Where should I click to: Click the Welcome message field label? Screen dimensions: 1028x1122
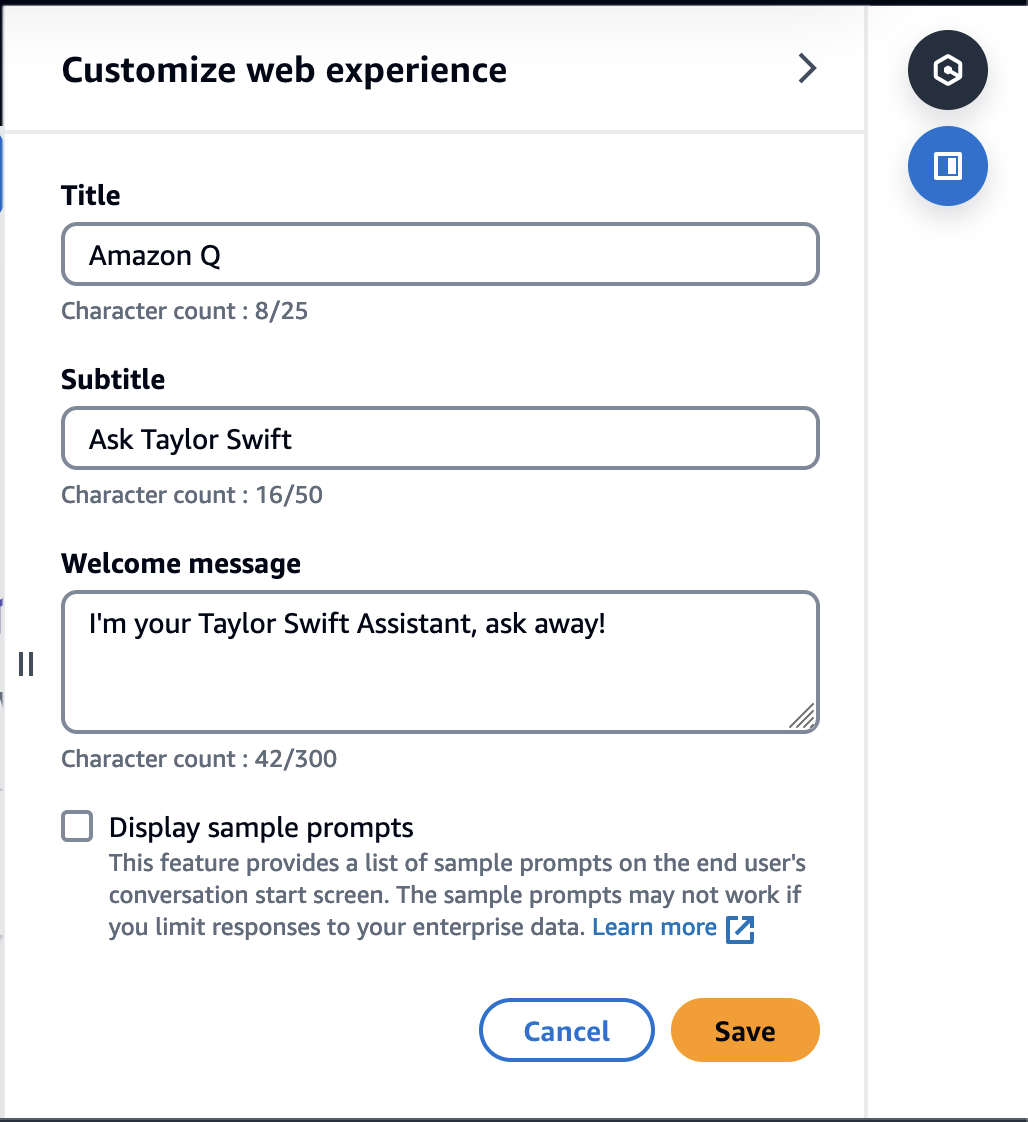tap(181, 564)
